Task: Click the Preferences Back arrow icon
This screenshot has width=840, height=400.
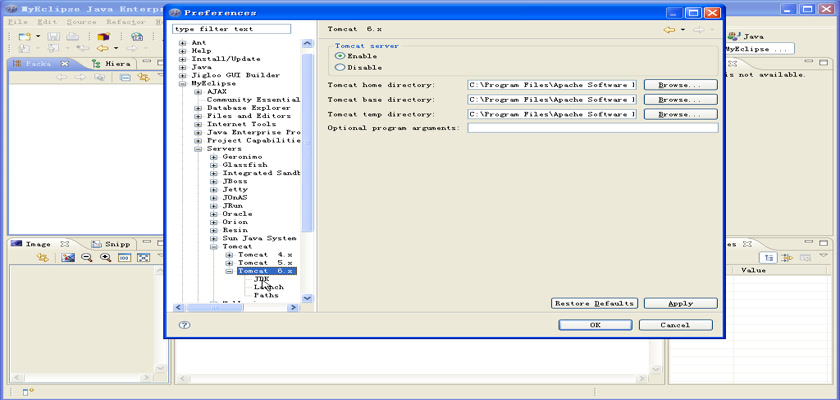Action: coord(669,29)
